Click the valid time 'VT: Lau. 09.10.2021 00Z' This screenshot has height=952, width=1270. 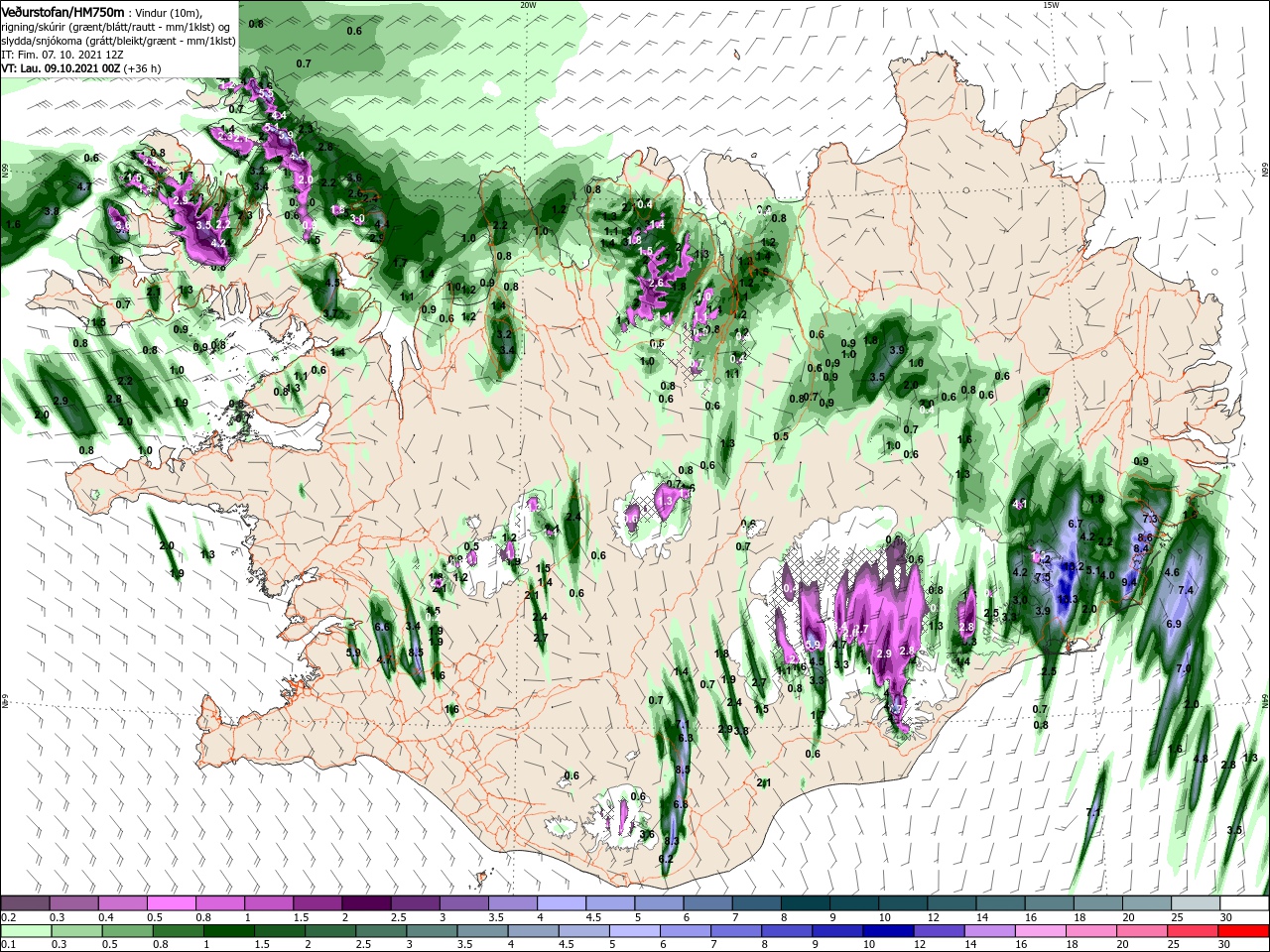pos(61,68)
